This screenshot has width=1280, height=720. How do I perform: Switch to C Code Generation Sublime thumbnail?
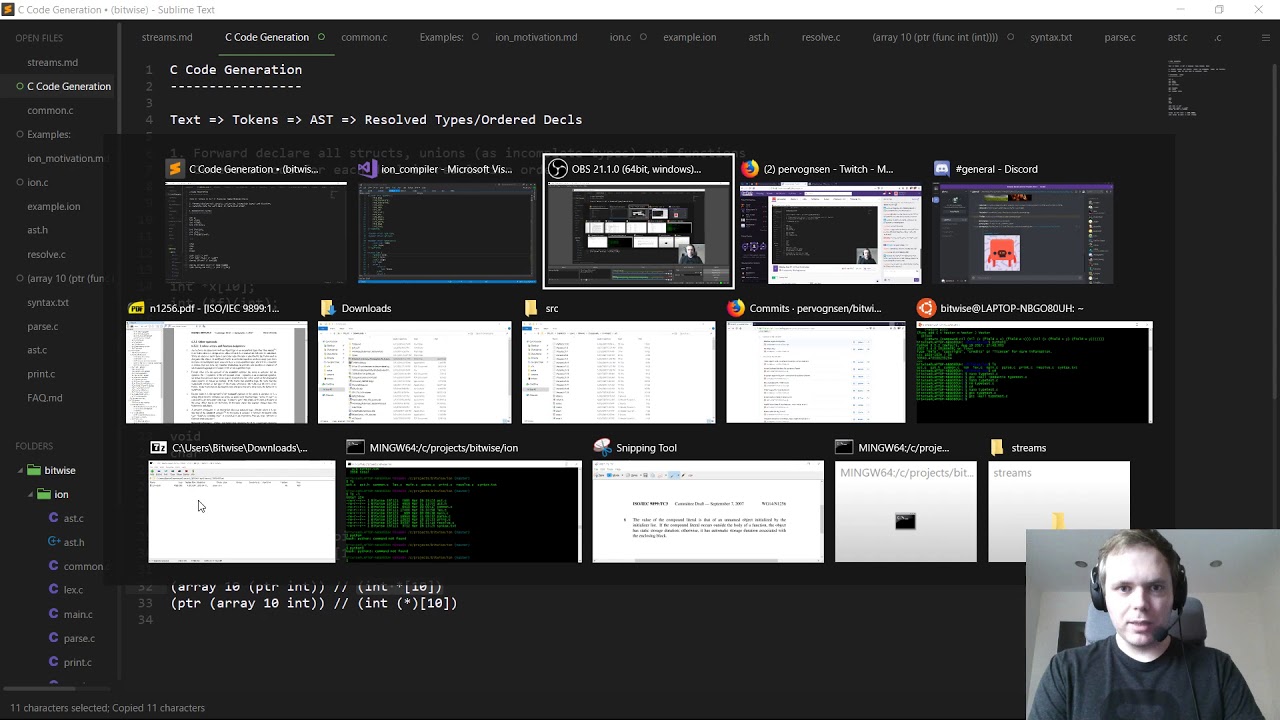(x=255, y=234)
